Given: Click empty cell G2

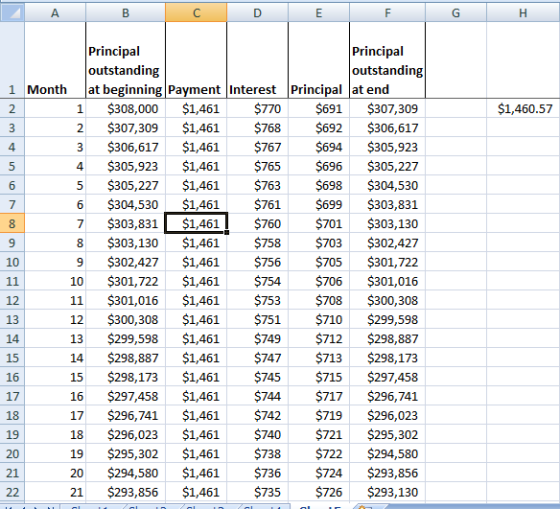Looking at the screenshot, I should (456, 109).
